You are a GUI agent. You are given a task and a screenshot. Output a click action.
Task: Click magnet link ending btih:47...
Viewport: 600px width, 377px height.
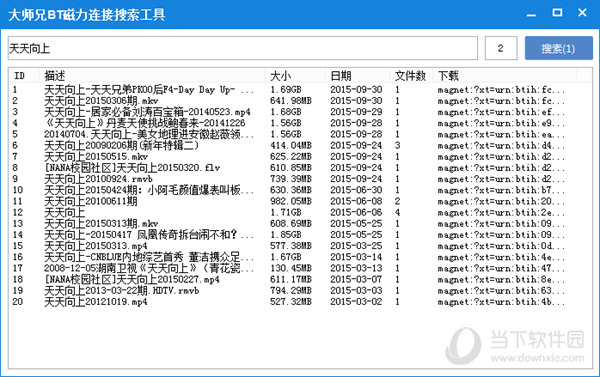(x=501, y=268)
